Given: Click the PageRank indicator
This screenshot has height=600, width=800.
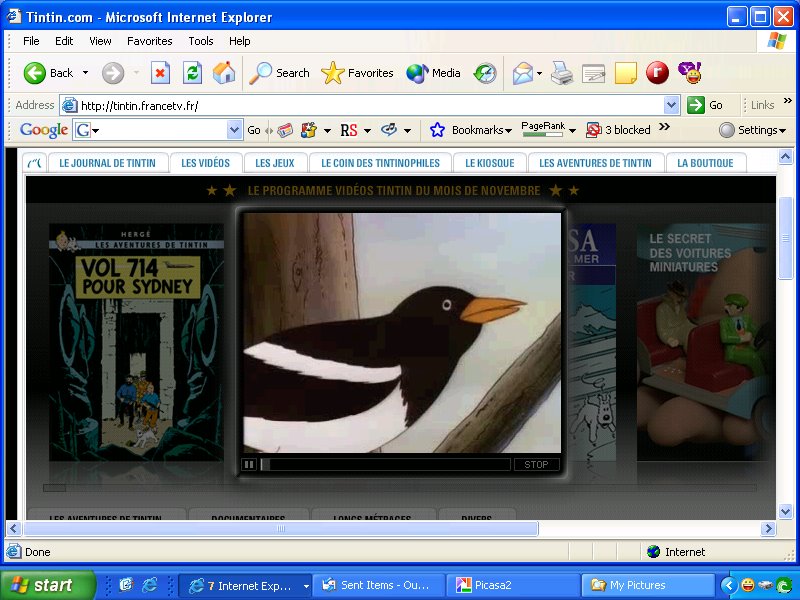Looking at the screenshot, I should tap(543, 129).
